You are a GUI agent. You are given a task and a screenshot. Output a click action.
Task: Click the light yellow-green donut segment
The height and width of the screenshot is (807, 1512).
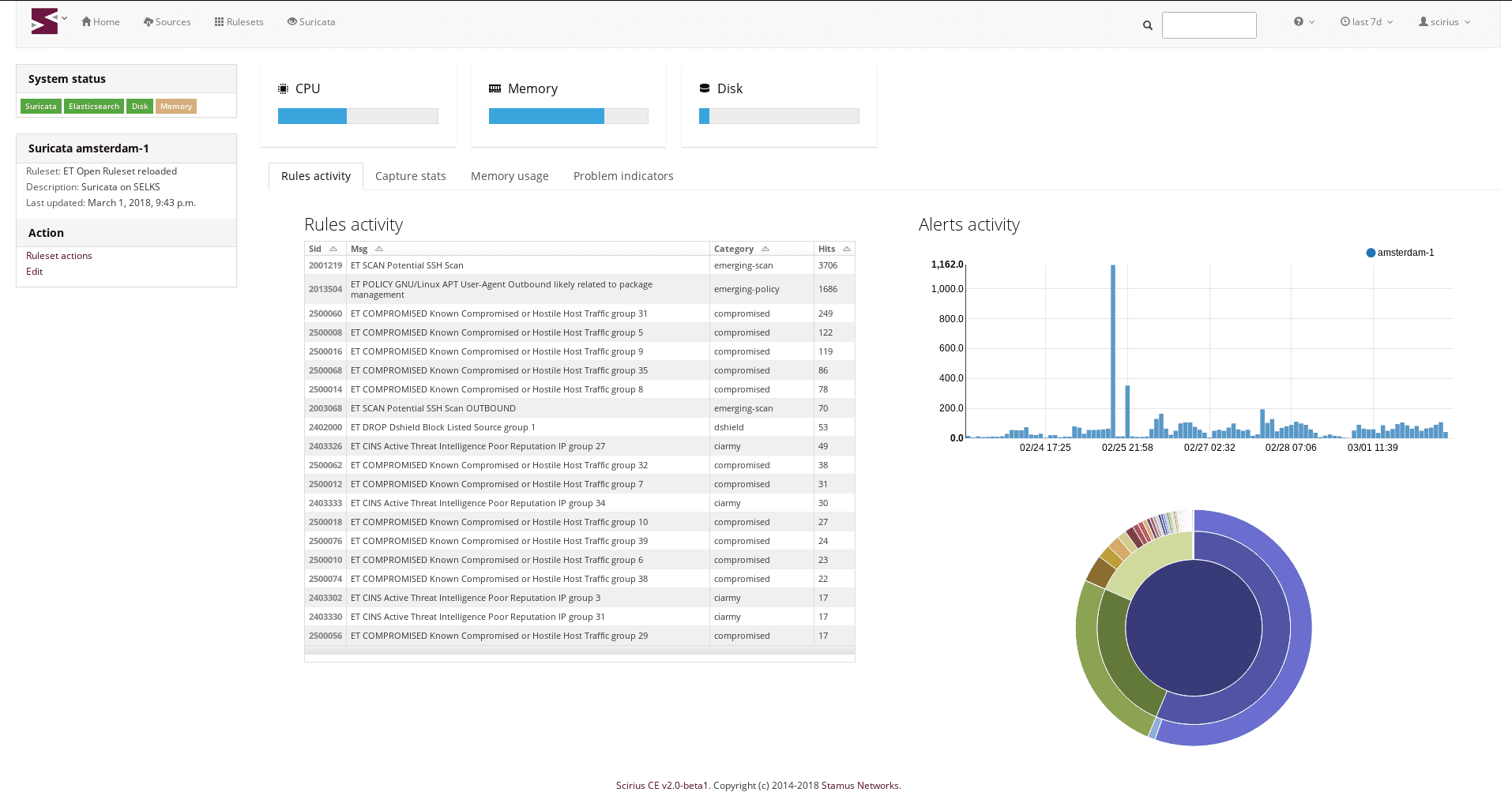tap(1154, 563)
